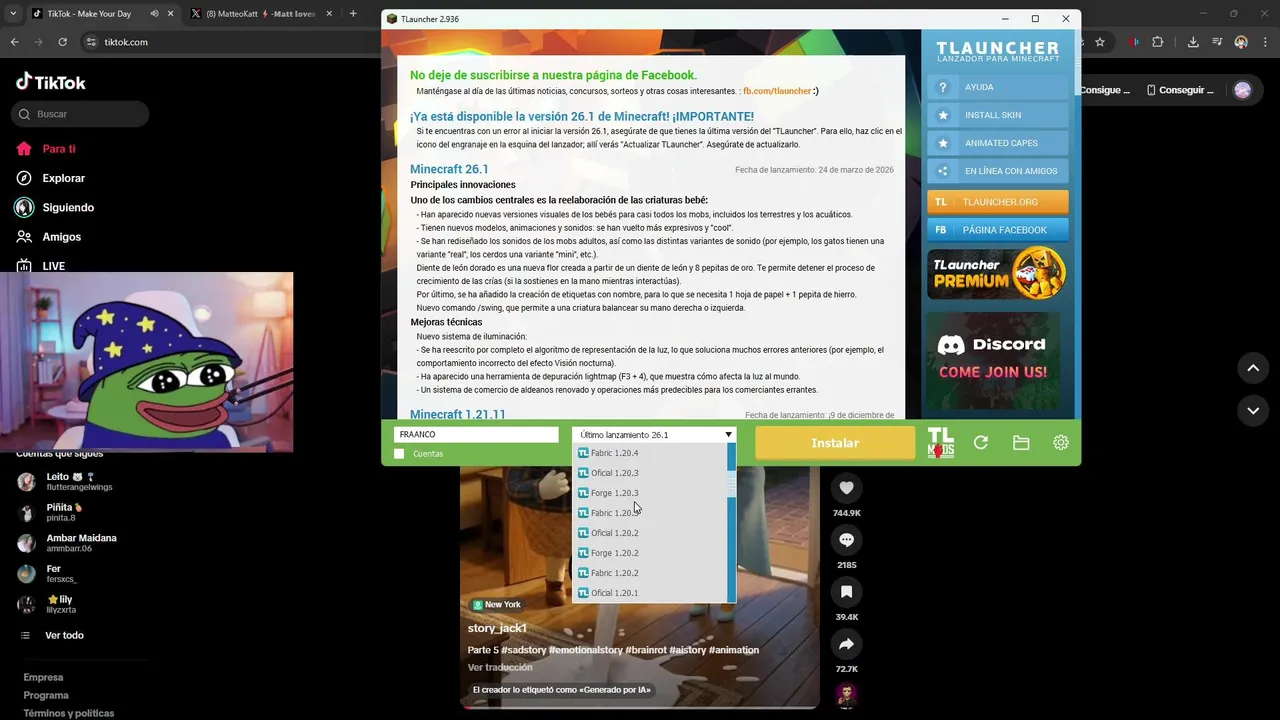Viewport: 1280px width, 720px height.
Task: Bookmark this page with the star icon
Action: (x=1100, y=42)
